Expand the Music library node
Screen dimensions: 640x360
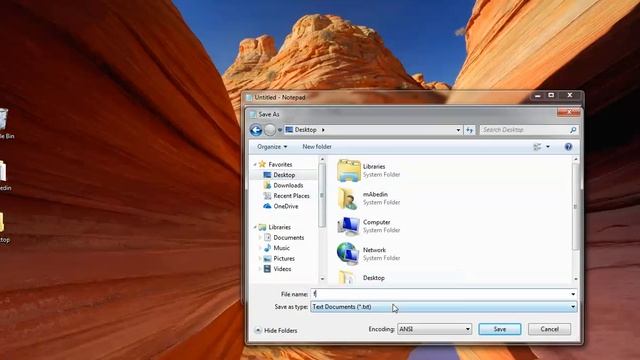(260, 248)
